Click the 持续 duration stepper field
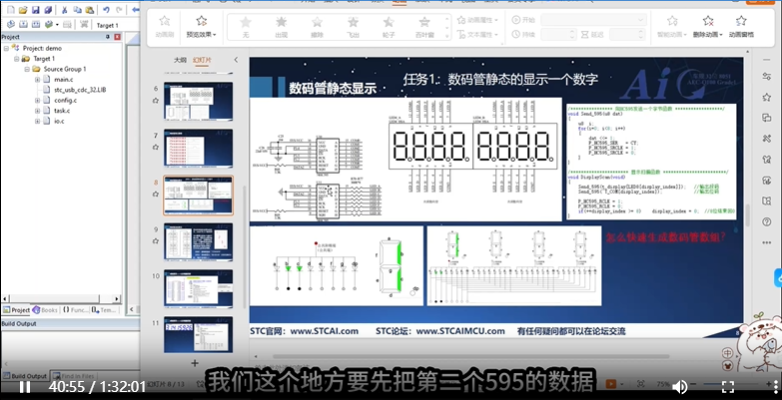Image resolution: width=782 pixels, height=400 pixels. (559, 34)
